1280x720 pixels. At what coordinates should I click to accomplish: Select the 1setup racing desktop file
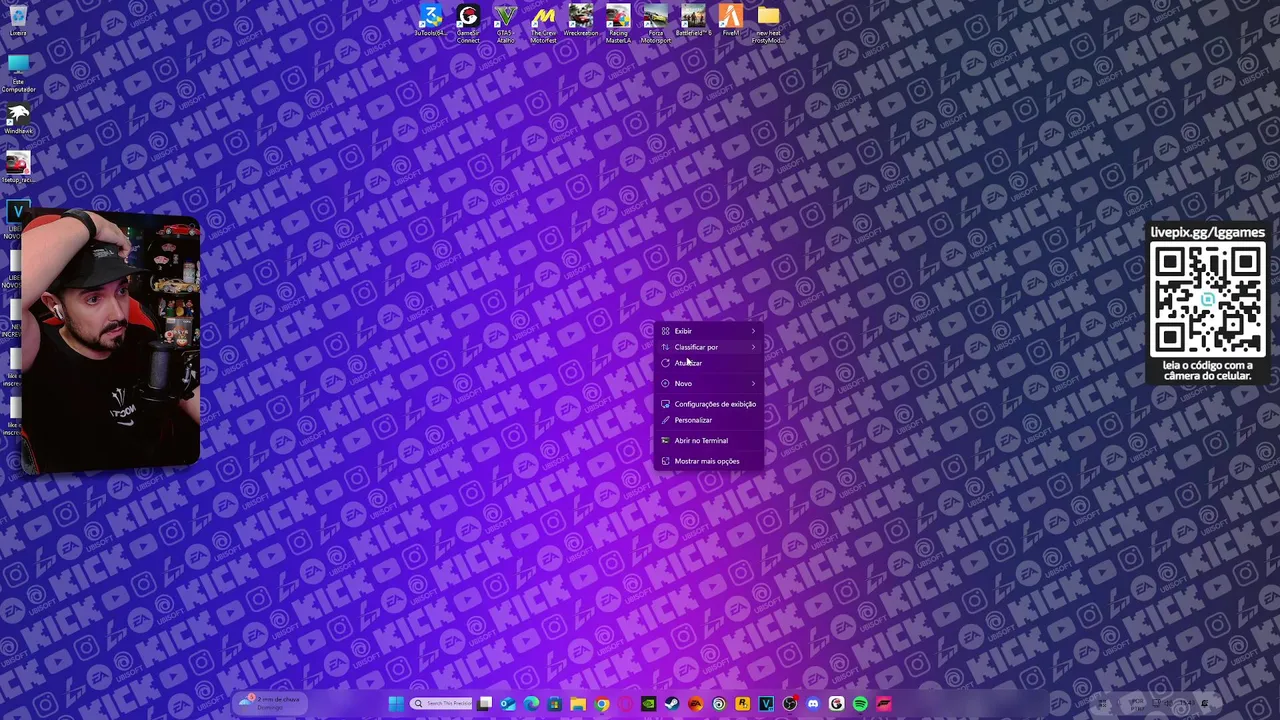18,167
